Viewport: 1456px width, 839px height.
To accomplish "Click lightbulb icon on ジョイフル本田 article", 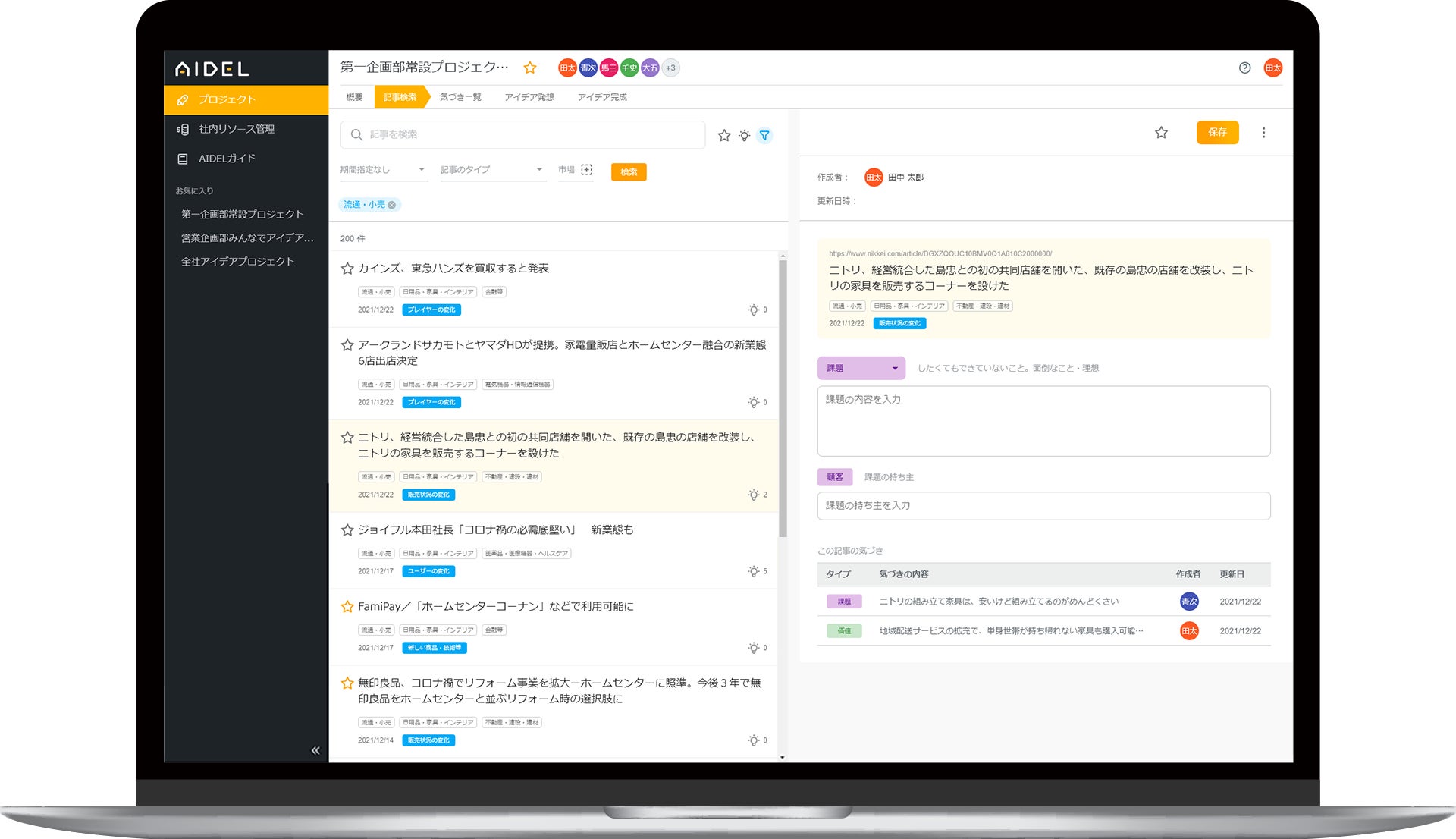I will (x=753, y=571).
